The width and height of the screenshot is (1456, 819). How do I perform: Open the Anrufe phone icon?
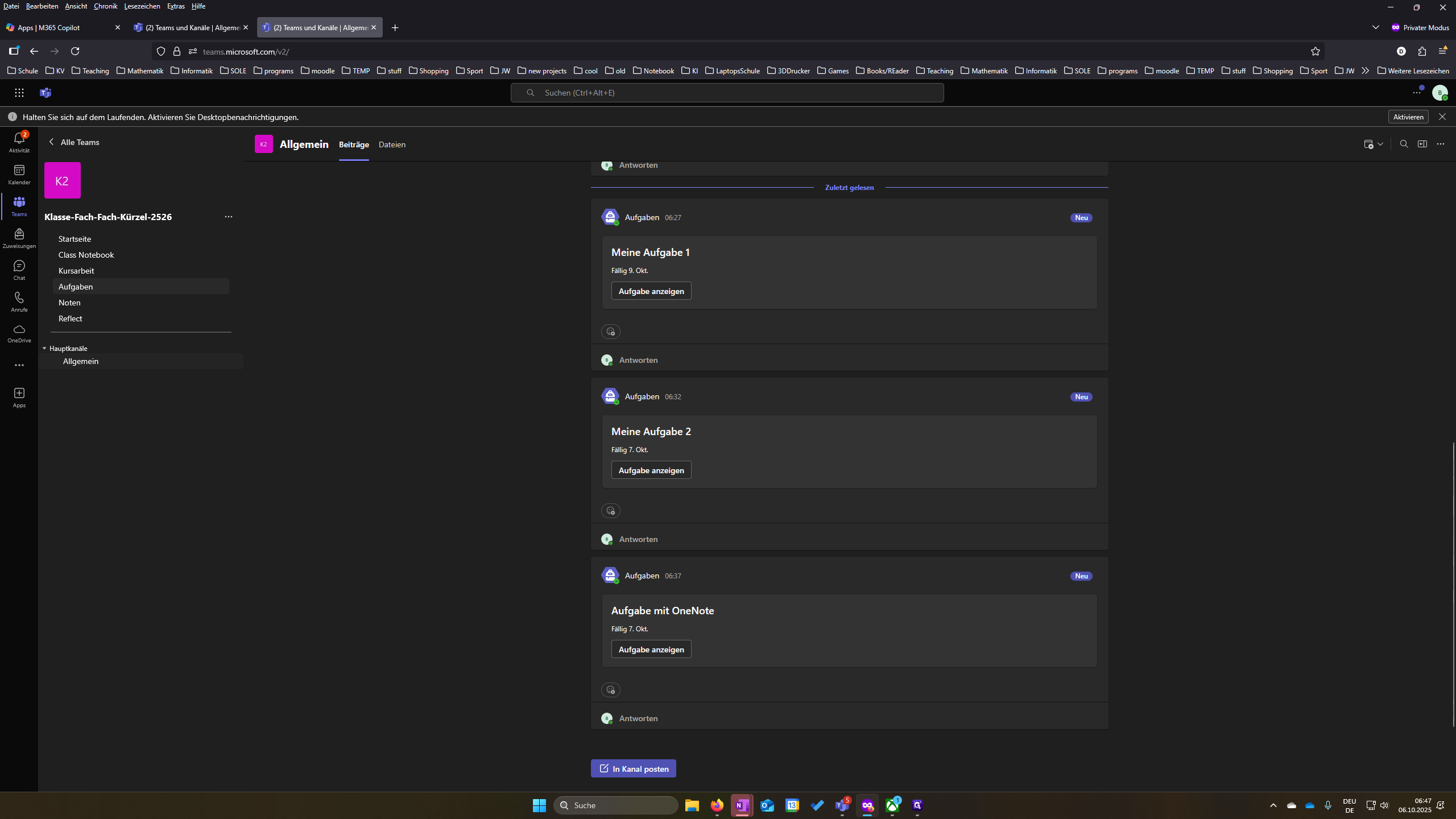pos(19,302)
